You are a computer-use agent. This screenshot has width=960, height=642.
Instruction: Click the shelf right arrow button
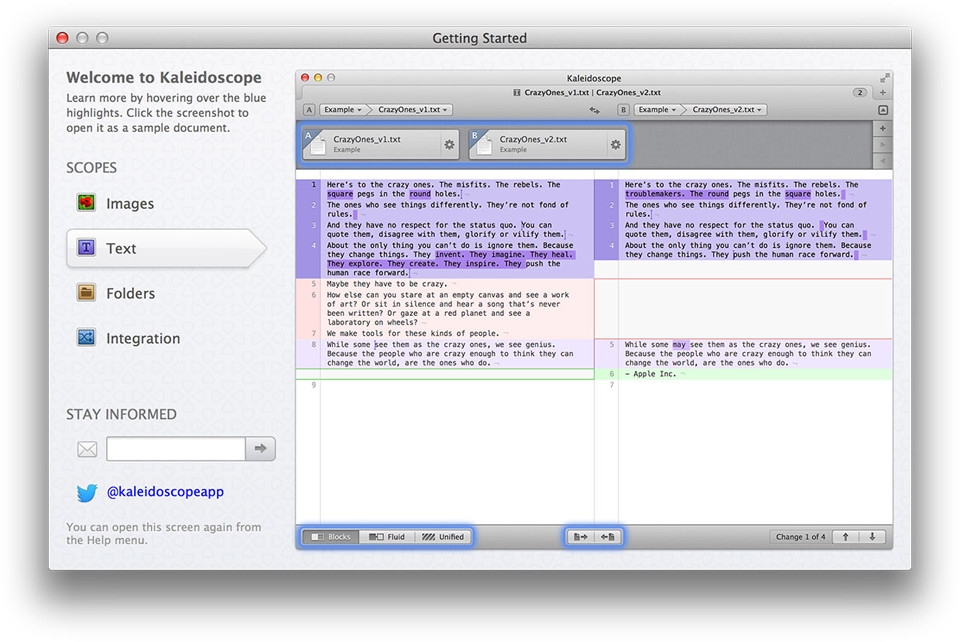882,144
